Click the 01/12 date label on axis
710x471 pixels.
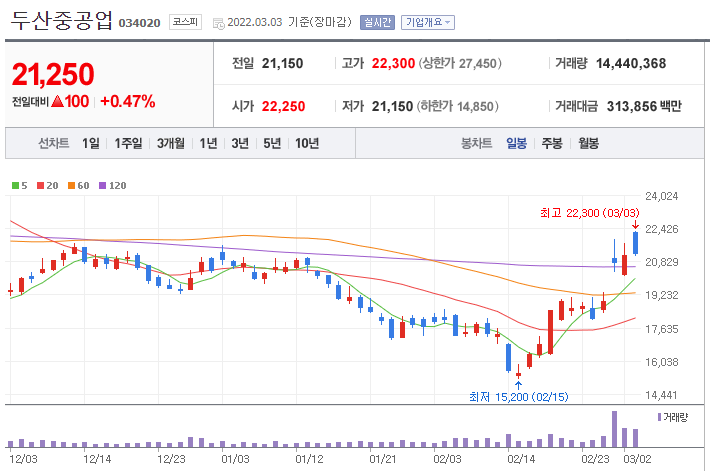[x=309, y=459]
